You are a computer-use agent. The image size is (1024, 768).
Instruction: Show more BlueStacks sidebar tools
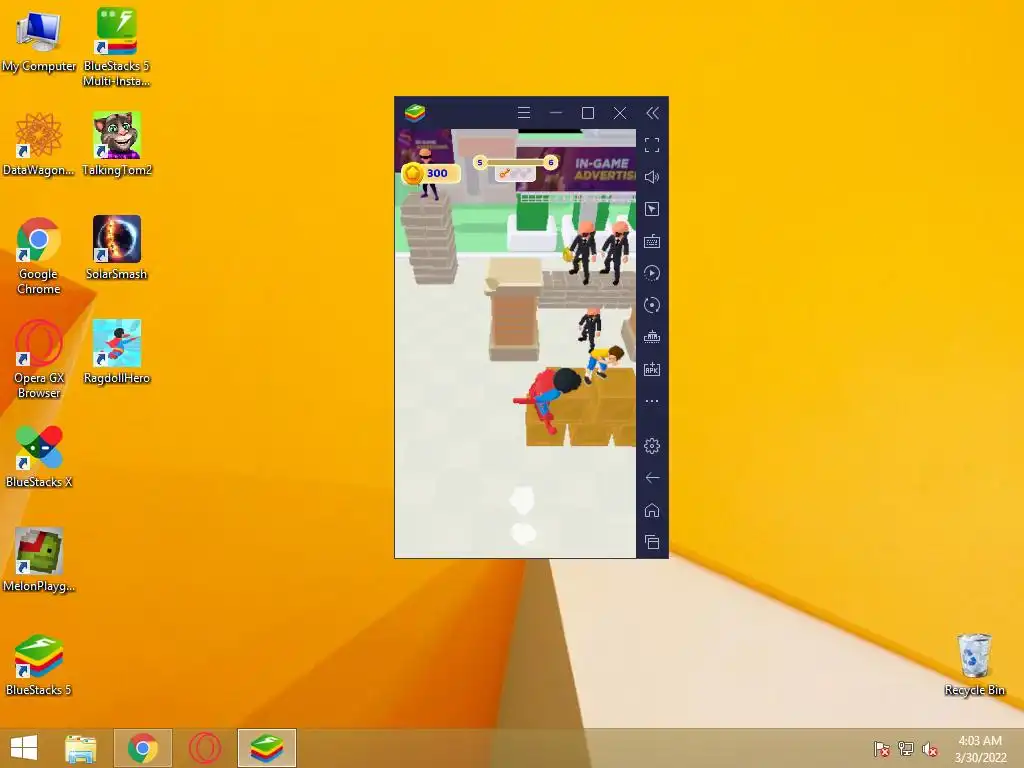click(x=652, y=401)
